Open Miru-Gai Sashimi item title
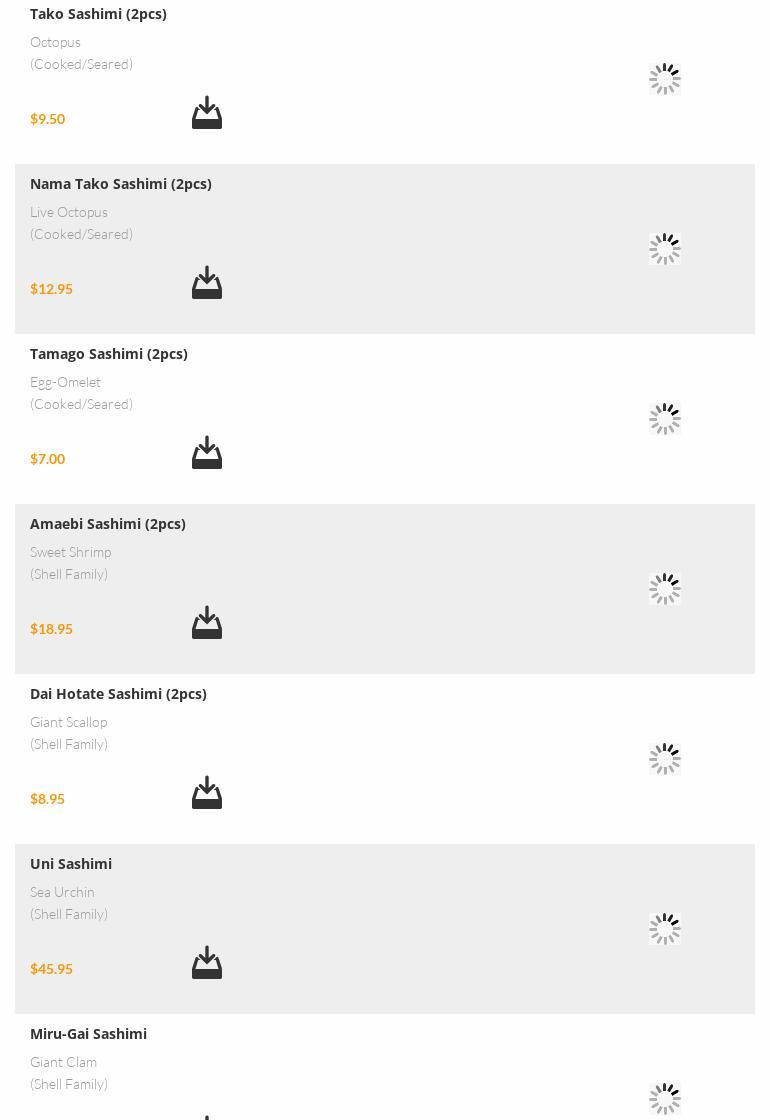The width and height of the screenshot is (770, 1120). pos(88,1034)
